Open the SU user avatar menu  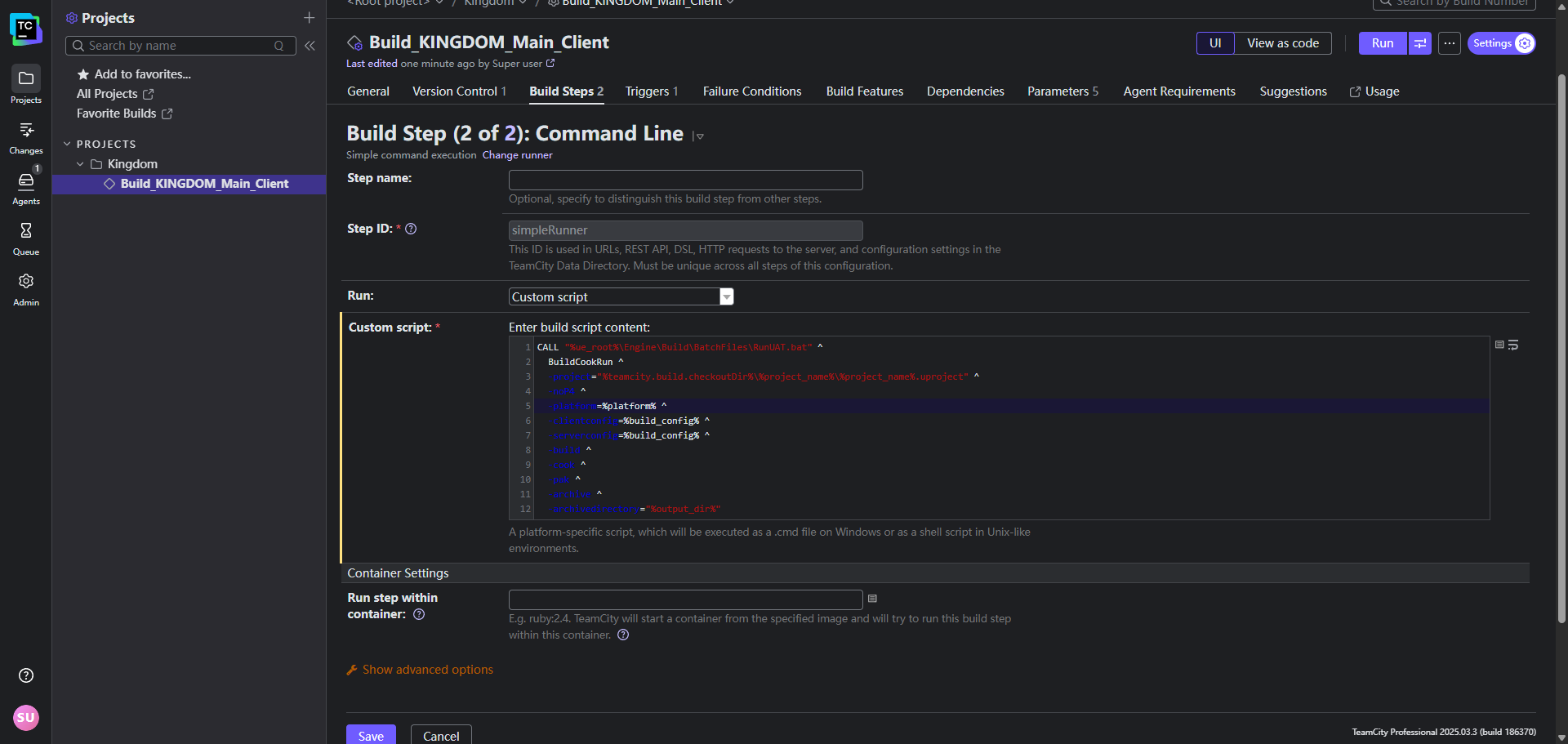point(26,718)
